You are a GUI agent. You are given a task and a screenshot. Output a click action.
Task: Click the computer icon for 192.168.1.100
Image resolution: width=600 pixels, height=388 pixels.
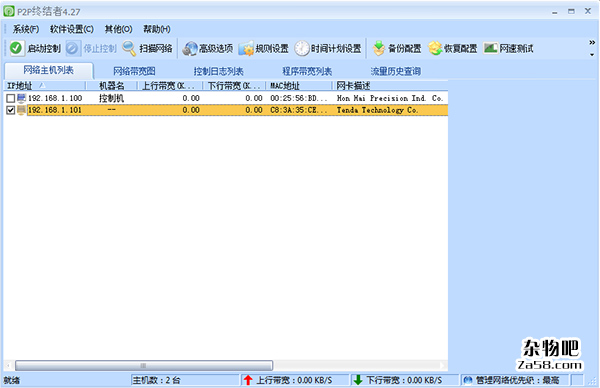coord(21,98)
